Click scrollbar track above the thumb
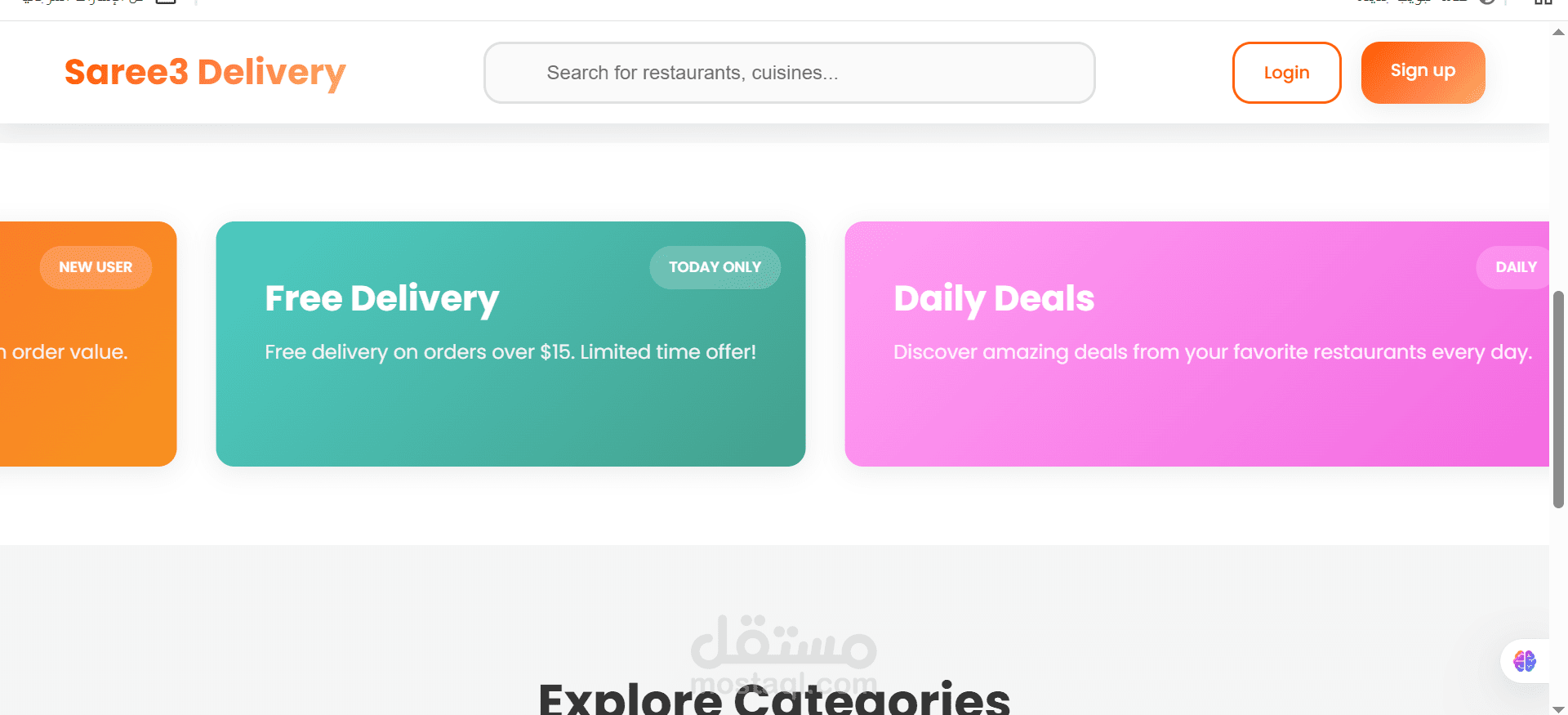Image resolution: width=1568 pixels, height=715 pixels. coord(1558,163)
